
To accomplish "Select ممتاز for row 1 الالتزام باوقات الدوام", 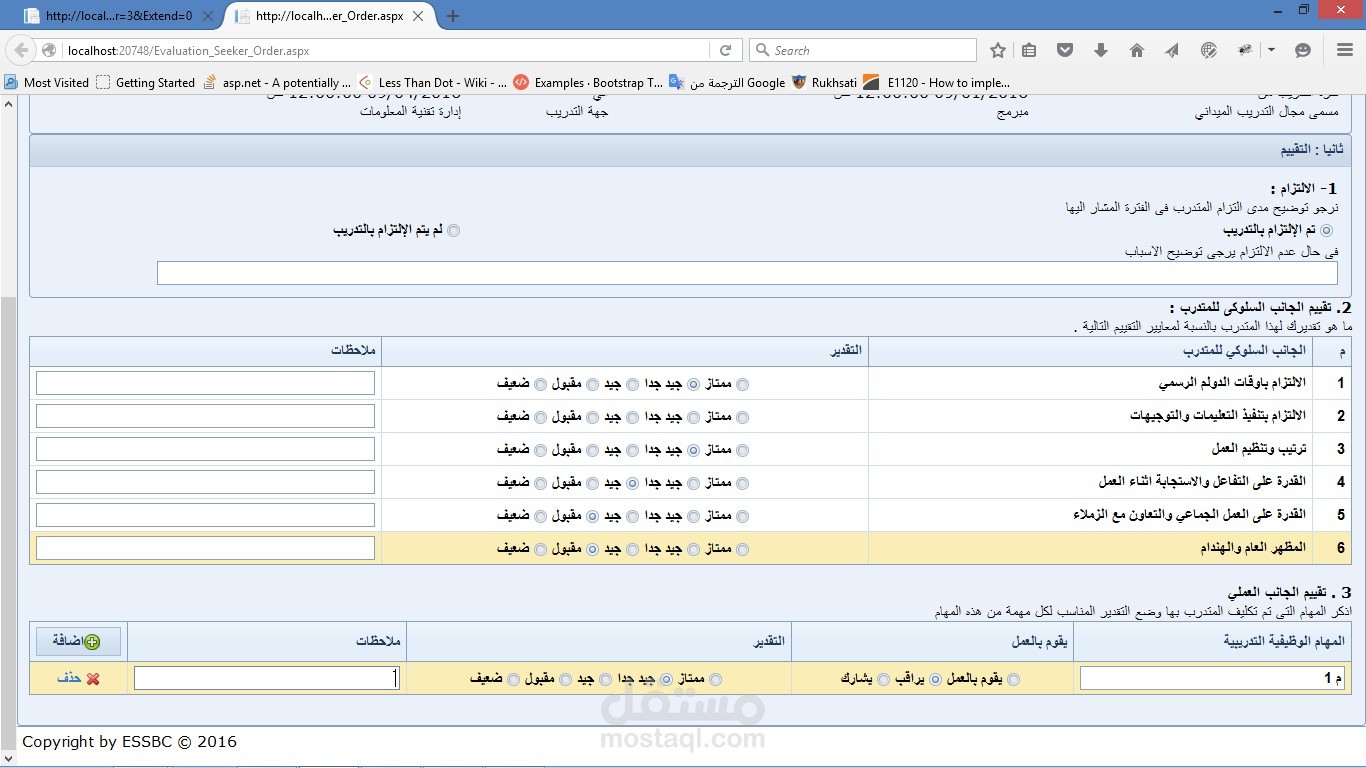I will point(742,384).
